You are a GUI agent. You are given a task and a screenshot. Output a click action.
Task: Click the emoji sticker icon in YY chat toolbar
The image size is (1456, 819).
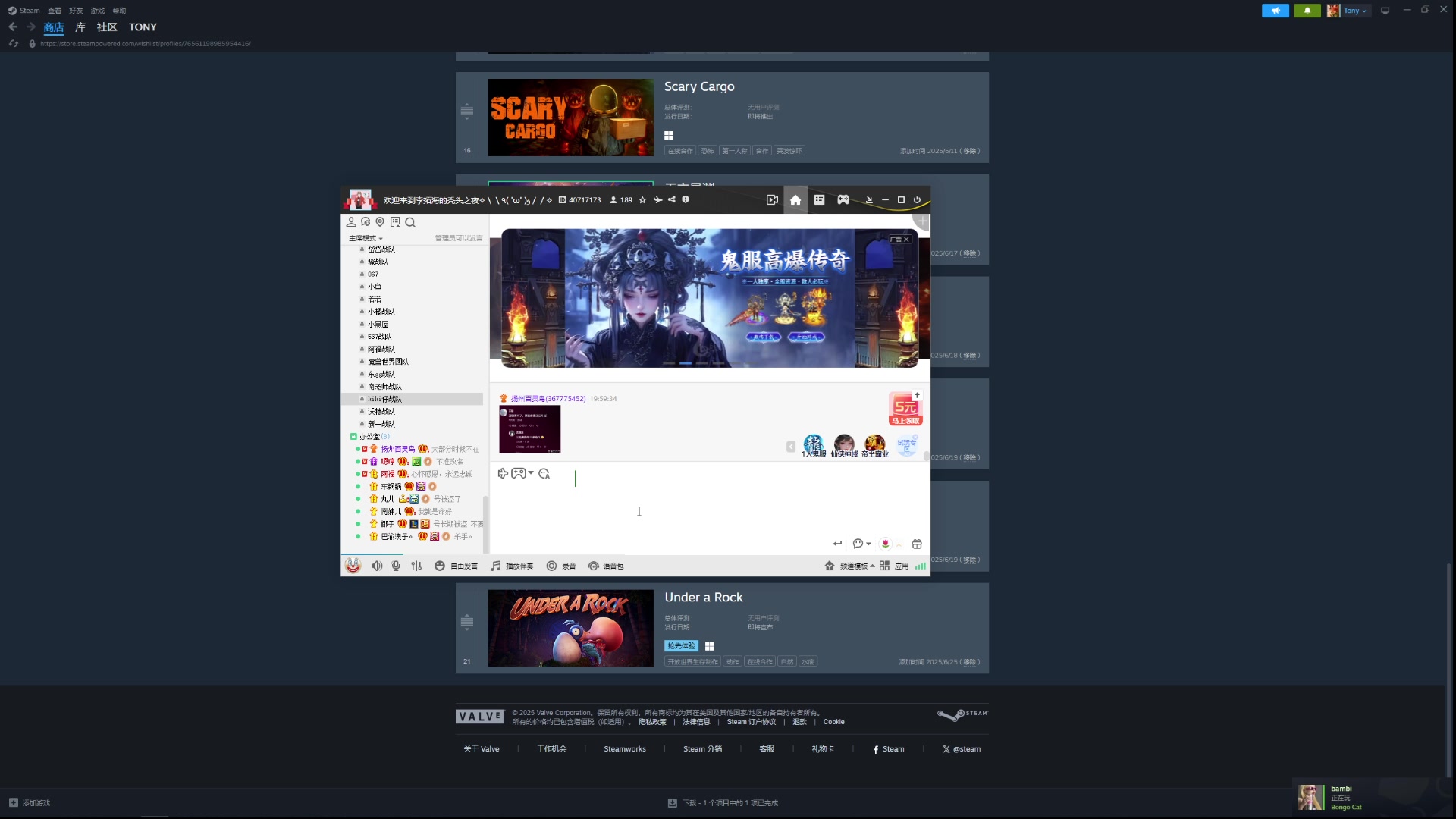click(x=544, y=473)
